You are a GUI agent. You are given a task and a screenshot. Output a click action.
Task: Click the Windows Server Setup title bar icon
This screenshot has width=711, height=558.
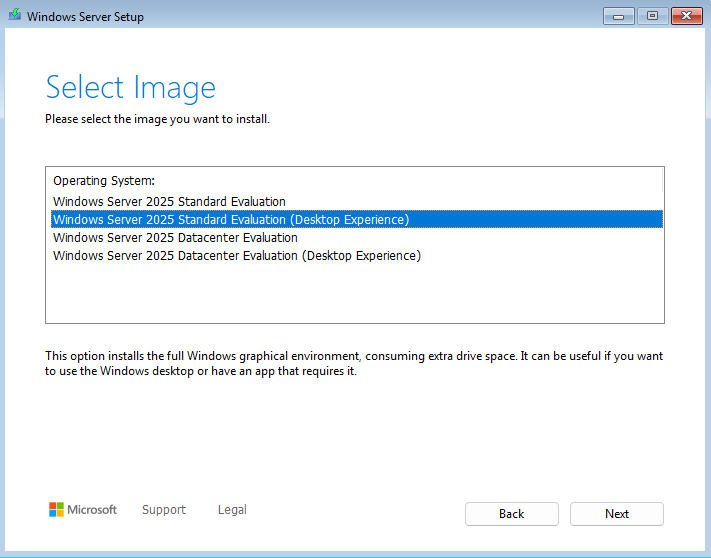coord(14,17)
